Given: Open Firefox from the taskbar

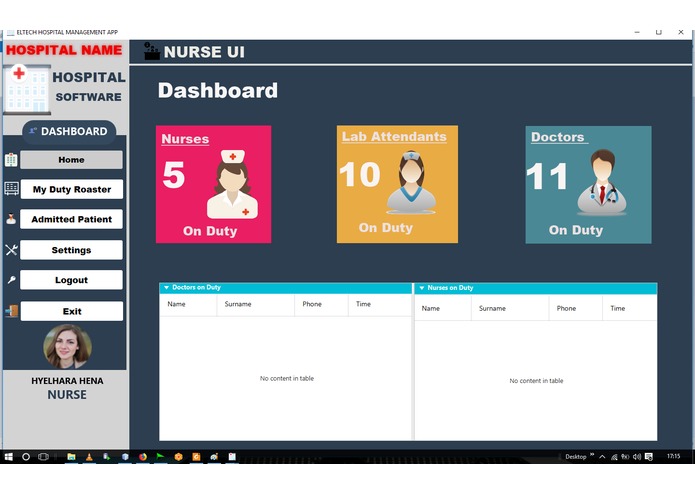Looking at the screenshot, I should point(143,456).
